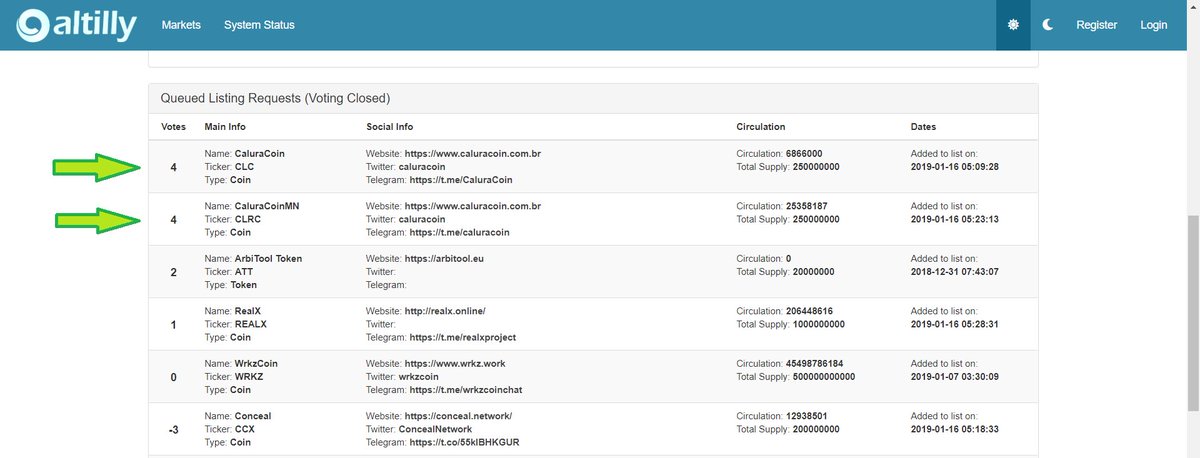Click vote count -3 for Conceal
Screen dimensions: 1200x458
click(x=174, y=429)
